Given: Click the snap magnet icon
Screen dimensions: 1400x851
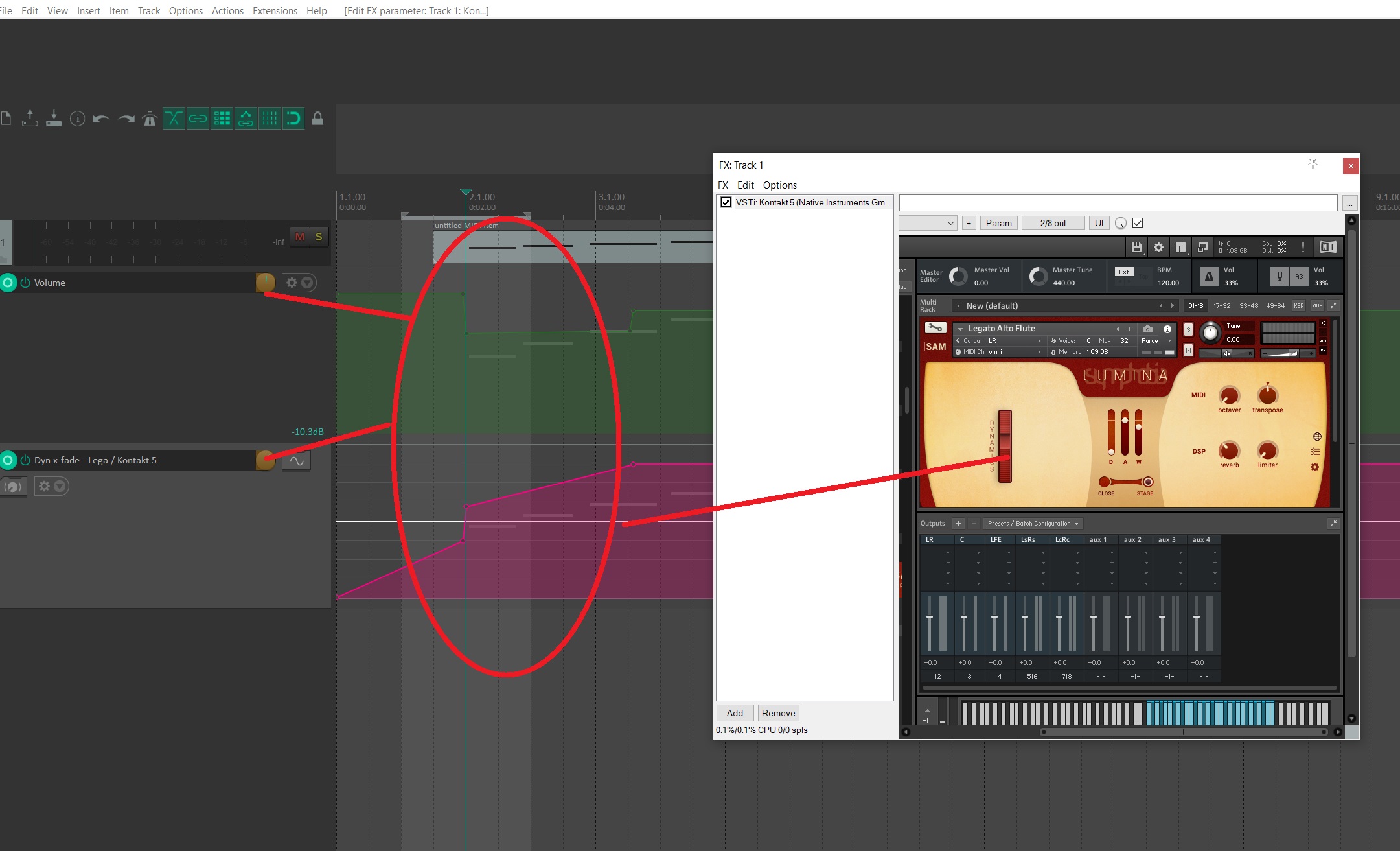Looking at the screenshot, I should (293, 119).
